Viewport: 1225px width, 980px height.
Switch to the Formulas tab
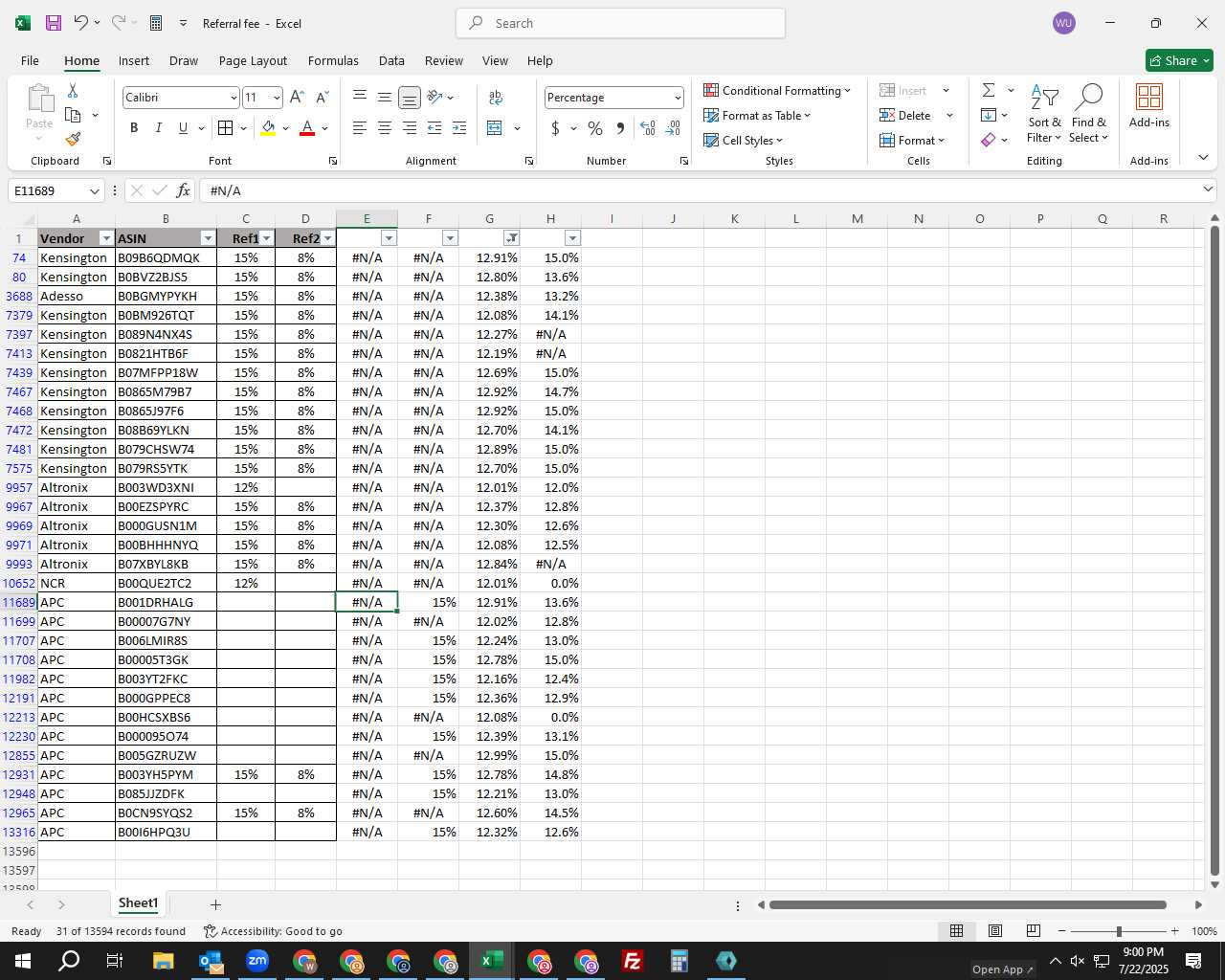pyautogui.click(x=333, y=60)
